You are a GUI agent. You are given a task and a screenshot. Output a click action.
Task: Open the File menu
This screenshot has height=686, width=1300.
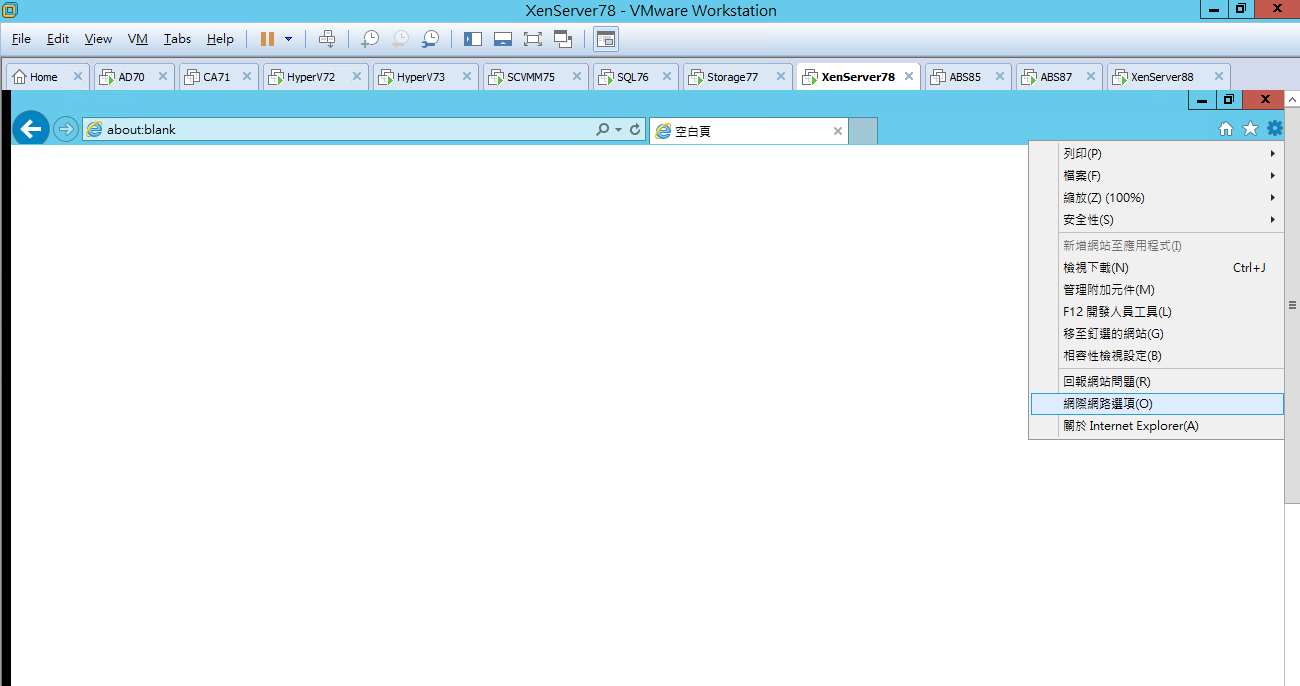21,39
